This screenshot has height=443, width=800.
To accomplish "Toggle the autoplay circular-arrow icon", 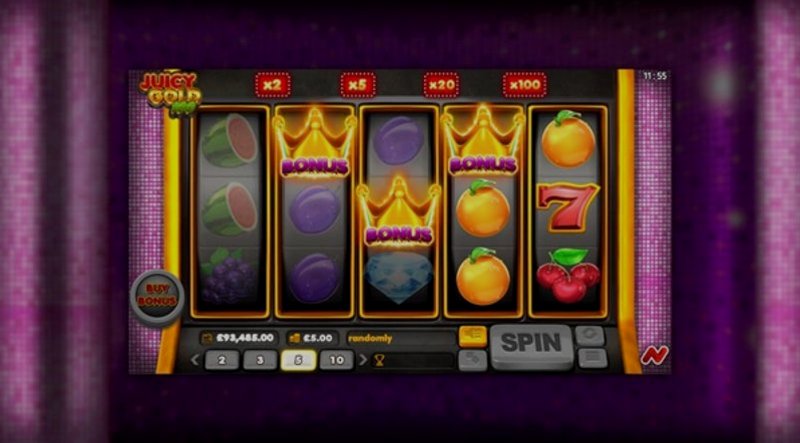I will (590, 336).
